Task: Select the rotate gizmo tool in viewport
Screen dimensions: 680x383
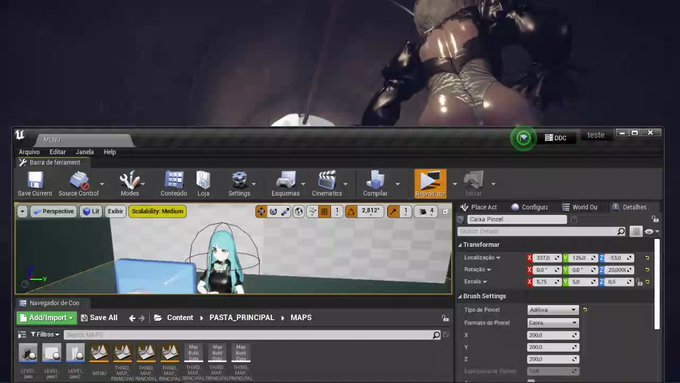Action: tap(273, 212)
